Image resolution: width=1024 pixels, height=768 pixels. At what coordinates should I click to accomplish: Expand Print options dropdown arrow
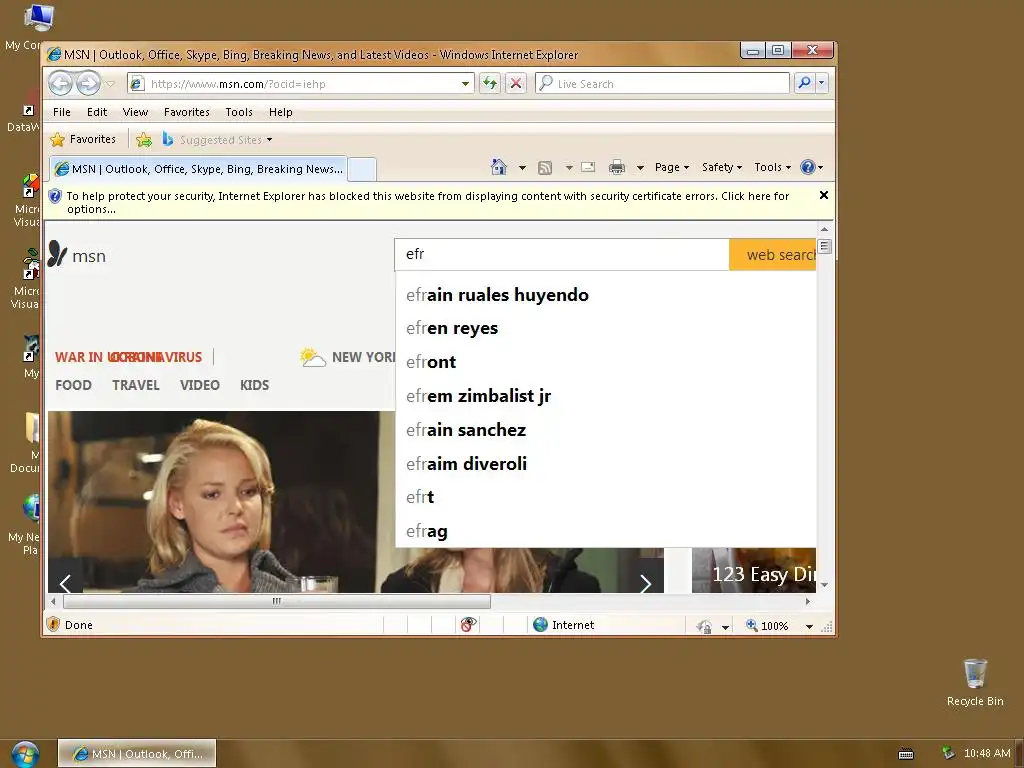click(640, 168)
